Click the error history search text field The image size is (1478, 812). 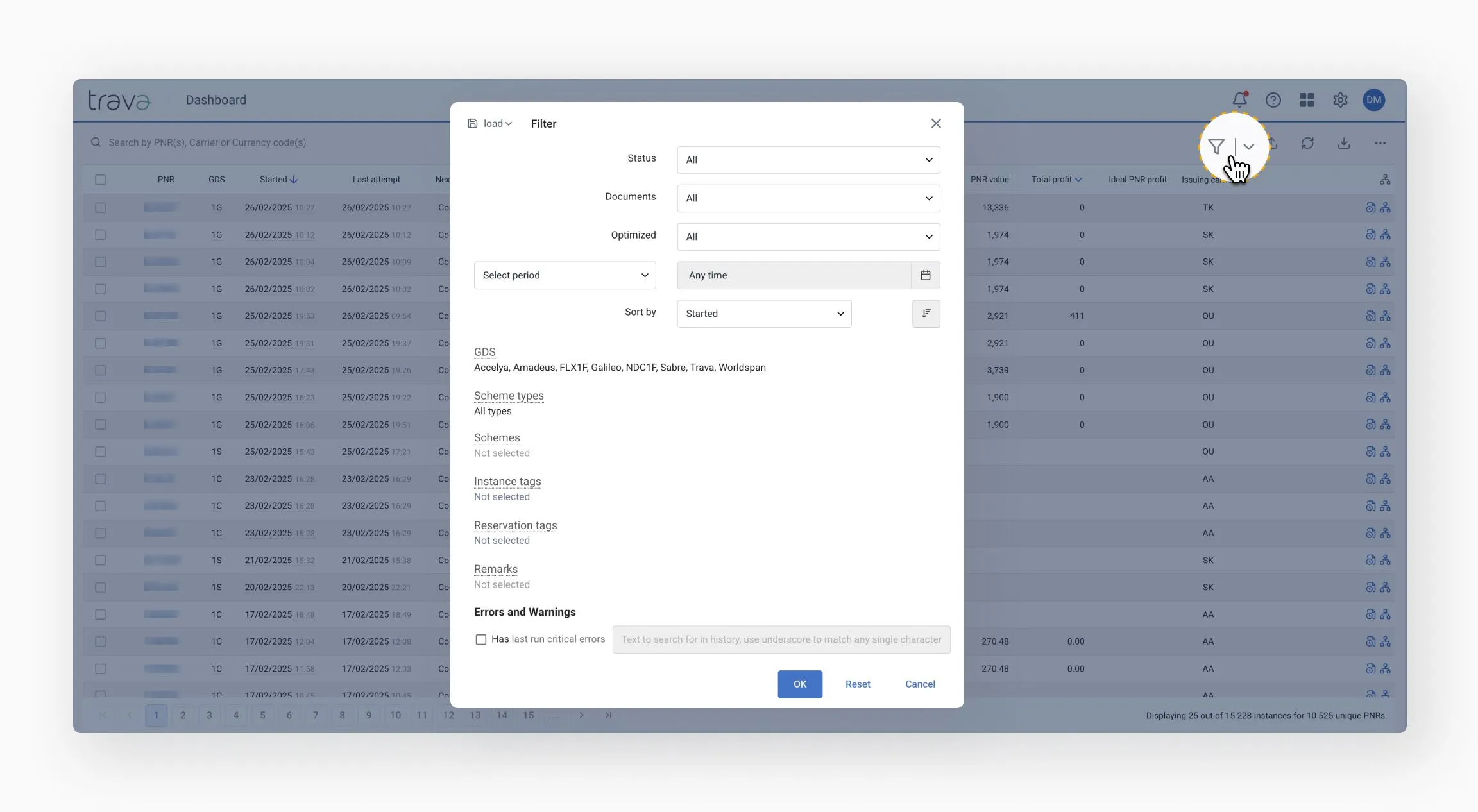[781, 639]
